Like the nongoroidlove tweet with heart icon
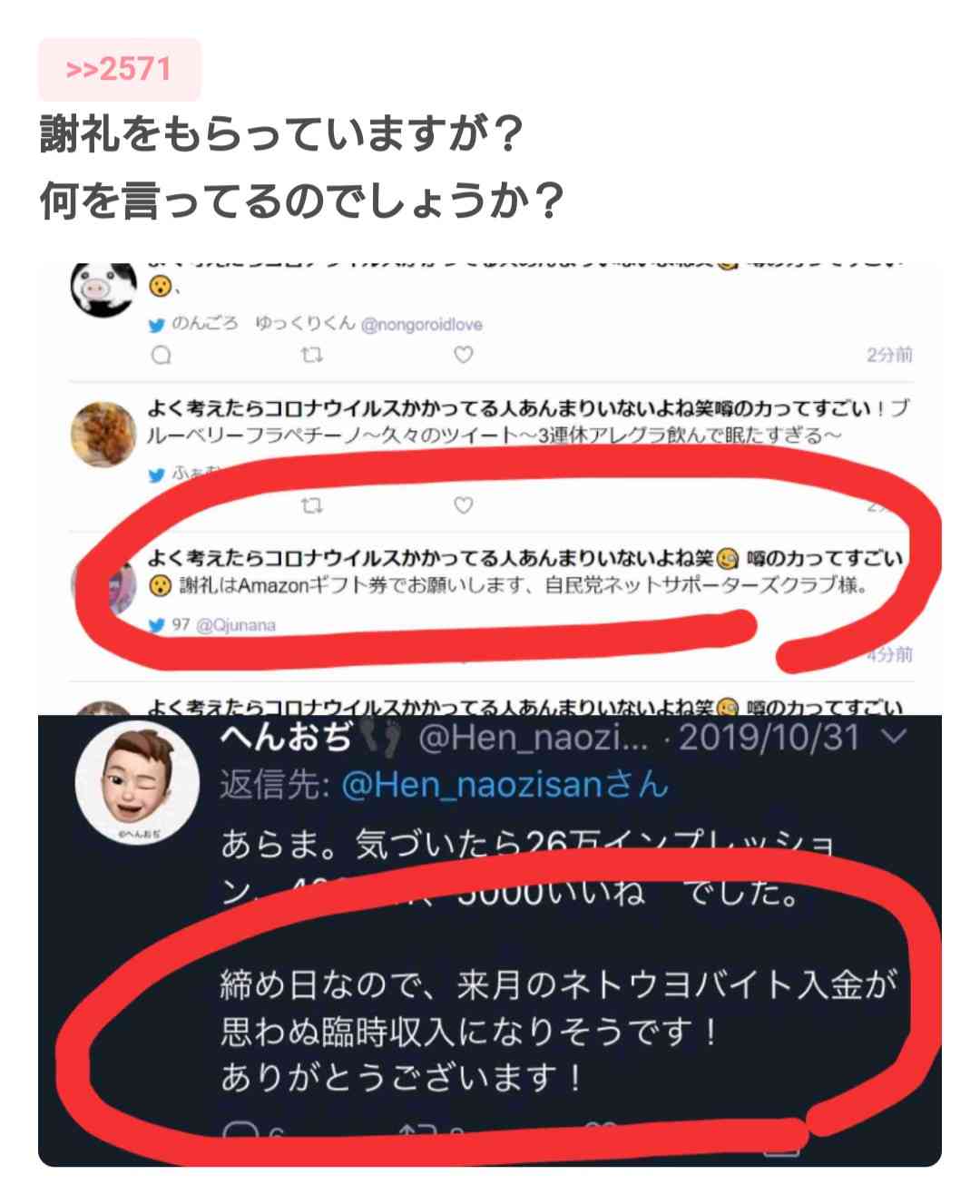This screenshot has height=1204, width=980. pos(463,355)
